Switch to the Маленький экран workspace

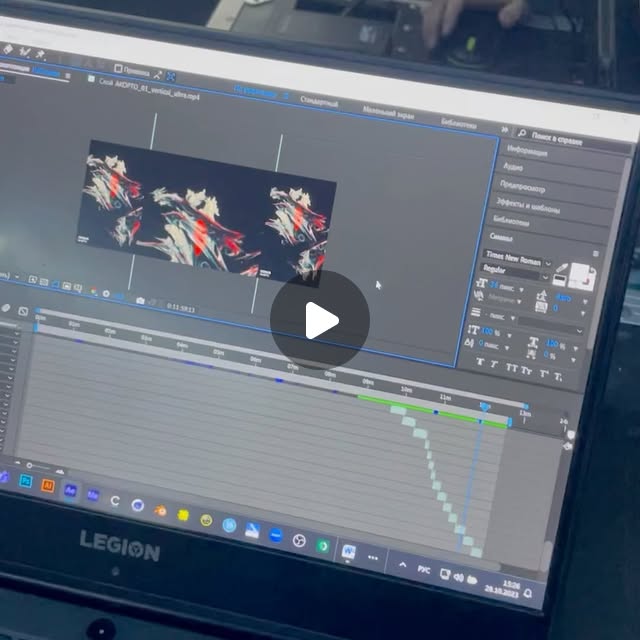(388, 112)
